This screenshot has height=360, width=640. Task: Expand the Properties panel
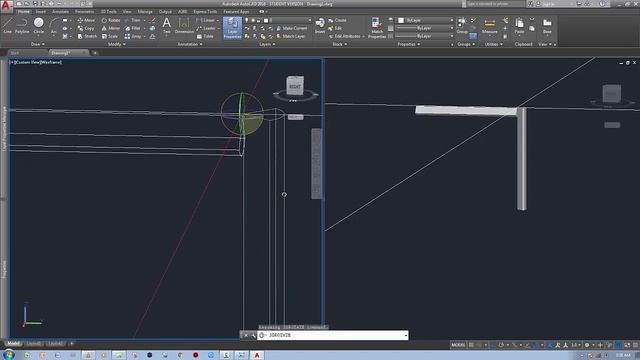tap(408, 44)
